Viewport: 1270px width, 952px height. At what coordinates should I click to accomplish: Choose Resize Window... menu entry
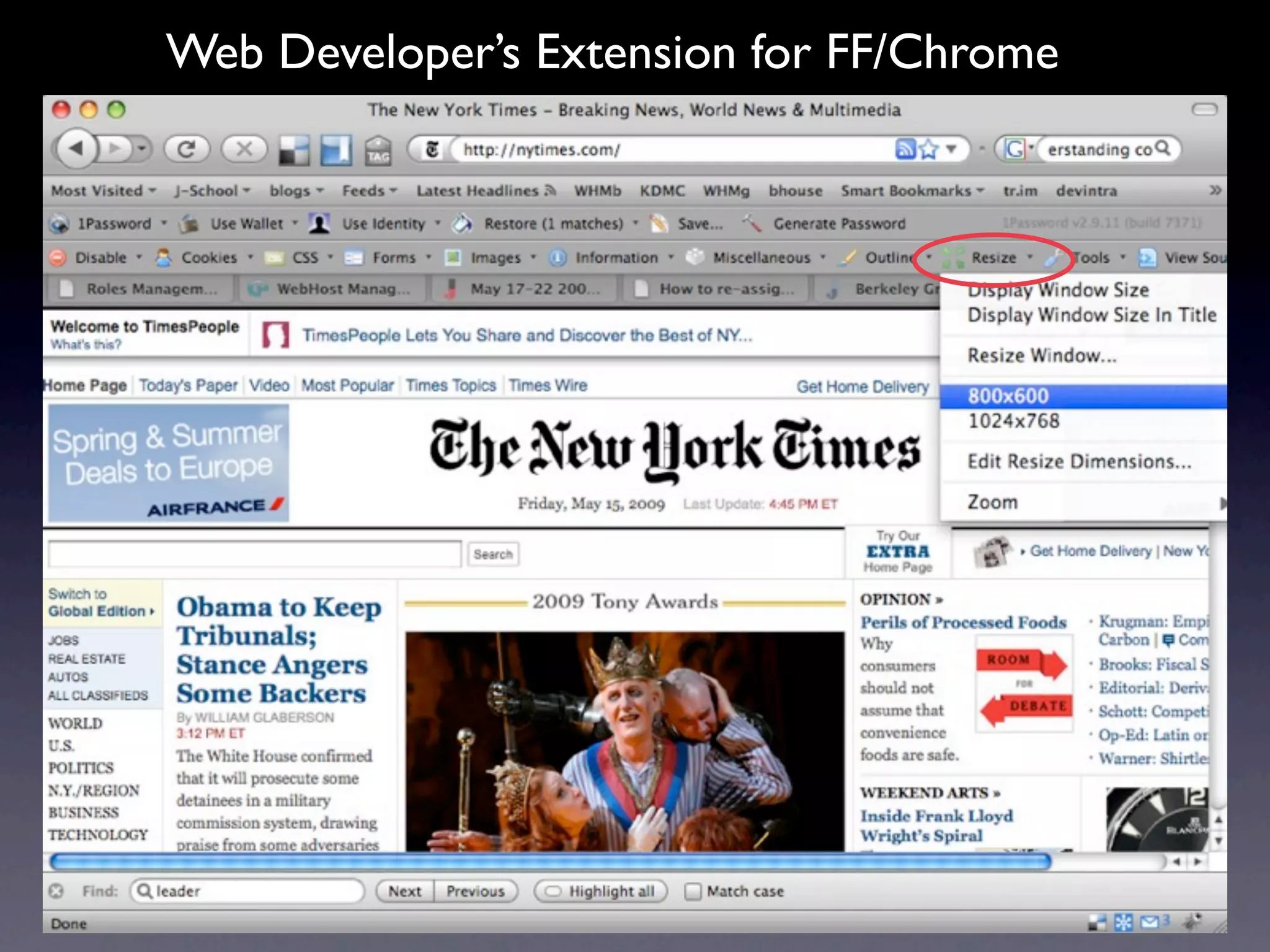tap(1083, 355)
